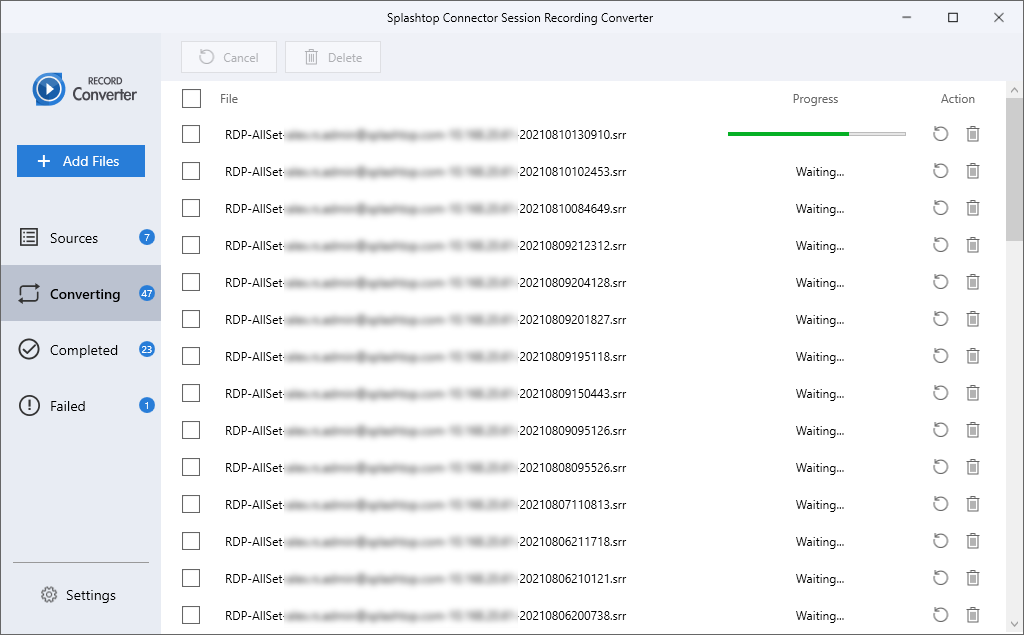Delete the file ending 20210809150443.srr

click(972, 393)
